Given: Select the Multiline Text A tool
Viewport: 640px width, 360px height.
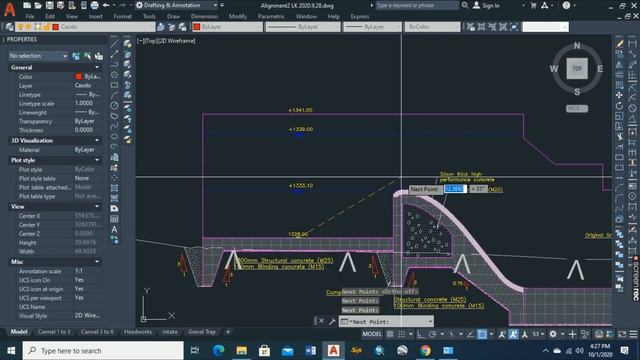Looking at the screenshot, I should [x=115, y=229].
